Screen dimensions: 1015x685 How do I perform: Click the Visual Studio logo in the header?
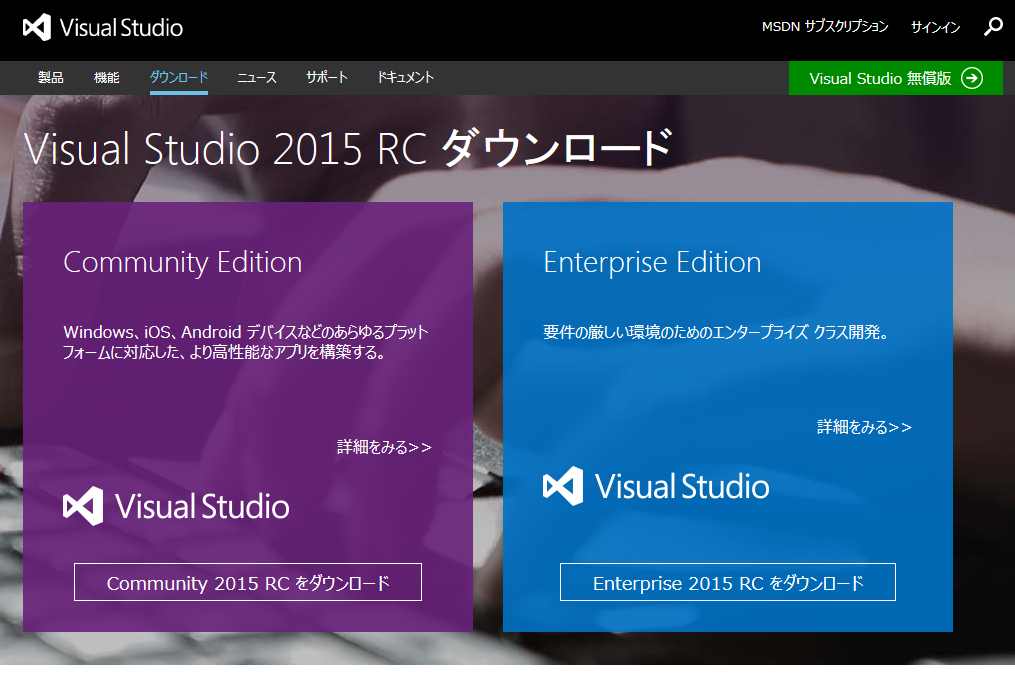point(100,27)
